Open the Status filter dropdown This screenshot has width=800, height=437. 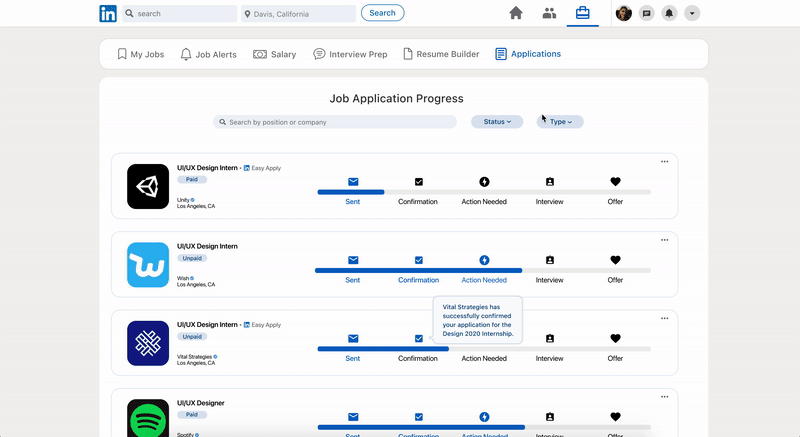(497, 122)
